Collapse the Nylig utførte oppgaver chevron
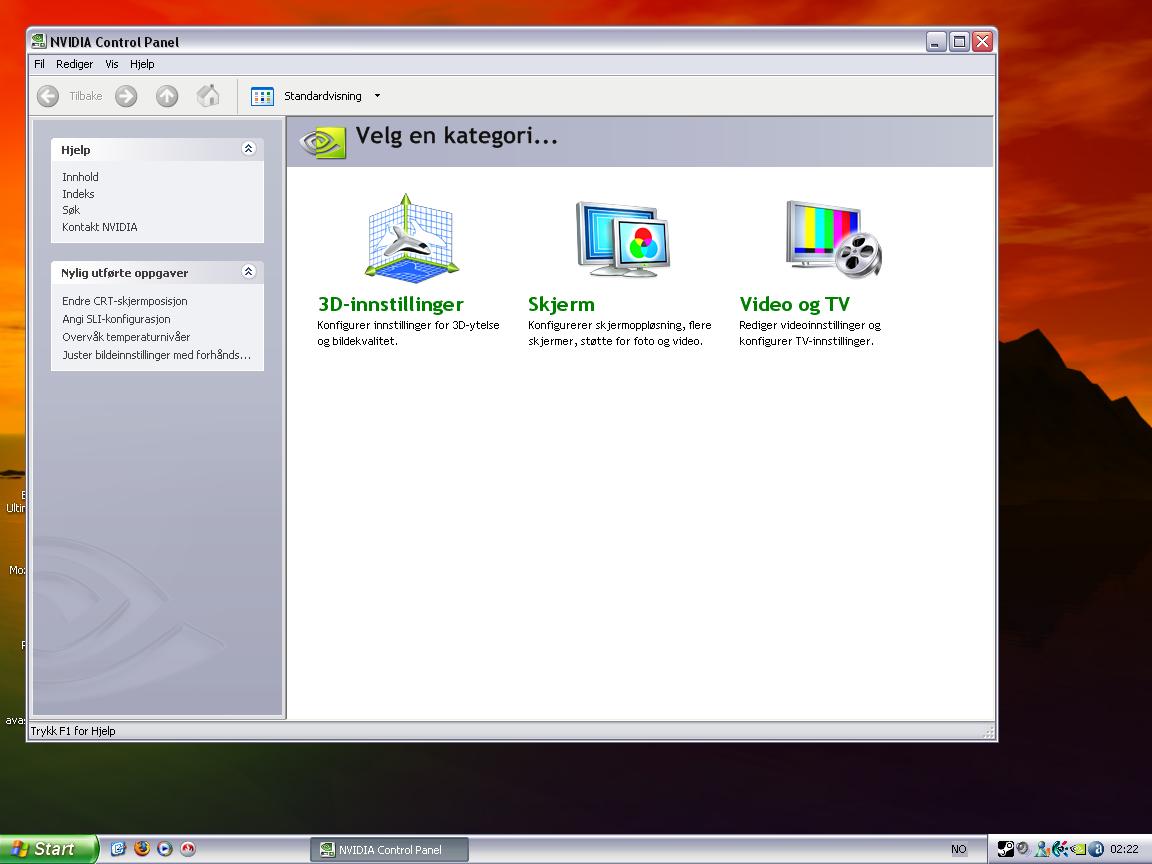This screenshot has width=1152, height=864. tap(248, 272)
